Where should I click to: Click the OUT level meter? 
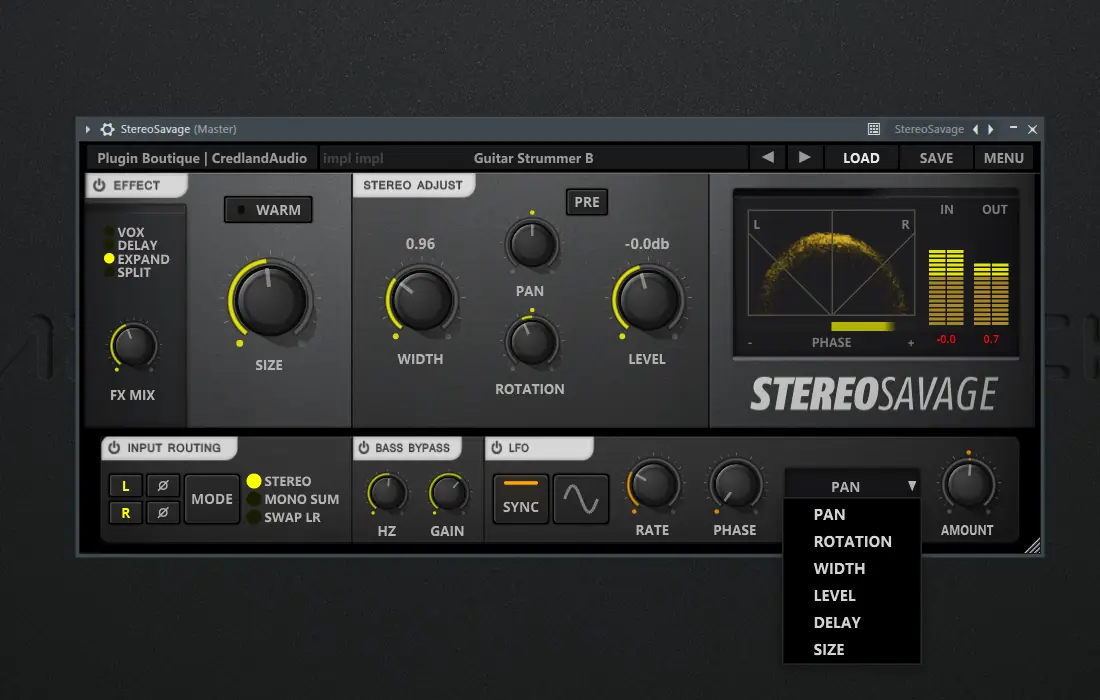pyautogui.click(x=991, y=294)
